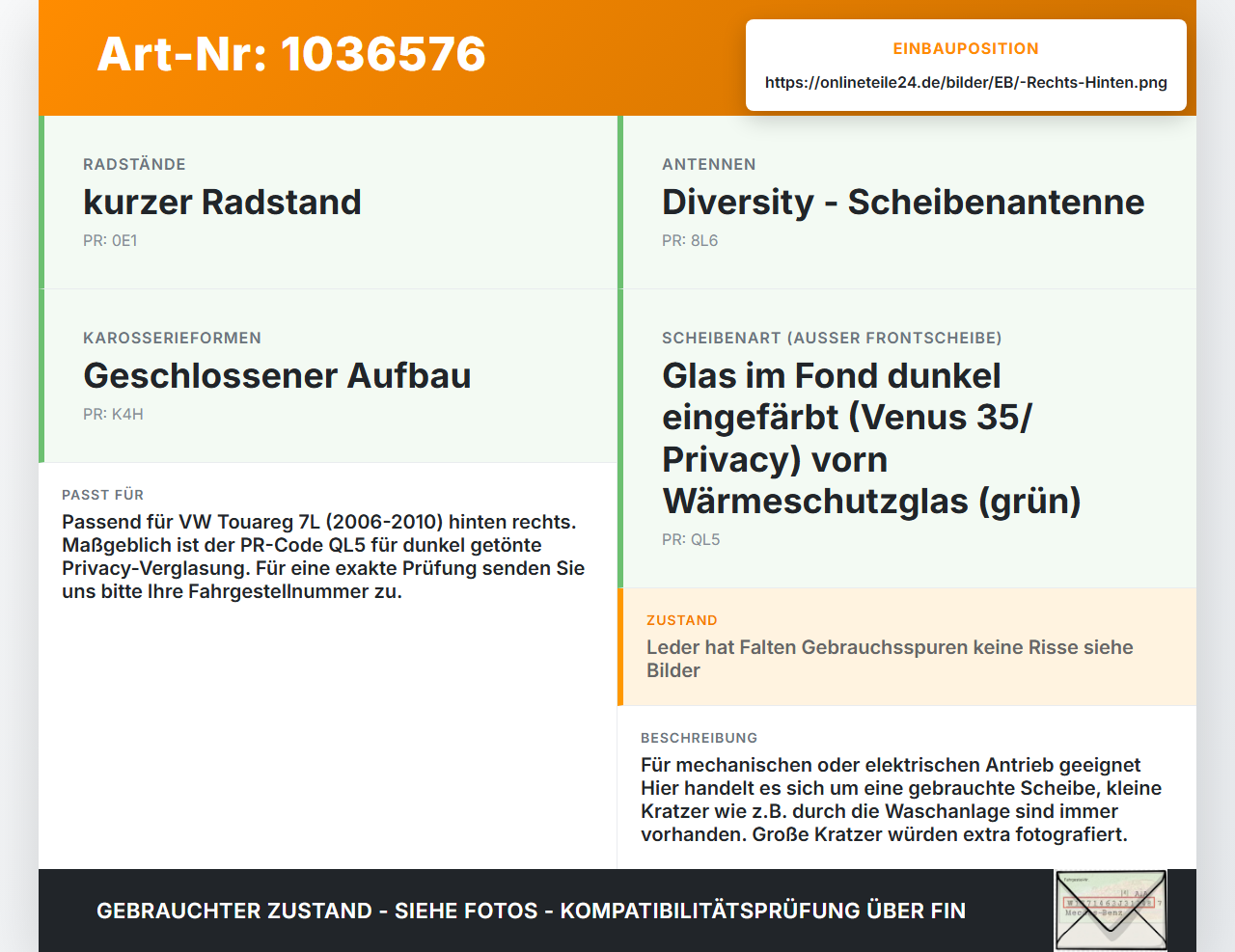Image resolution: width=1235 pixels, height=952 pixels.
Task: Select PR code K4H text
Action: click(113, 414)
